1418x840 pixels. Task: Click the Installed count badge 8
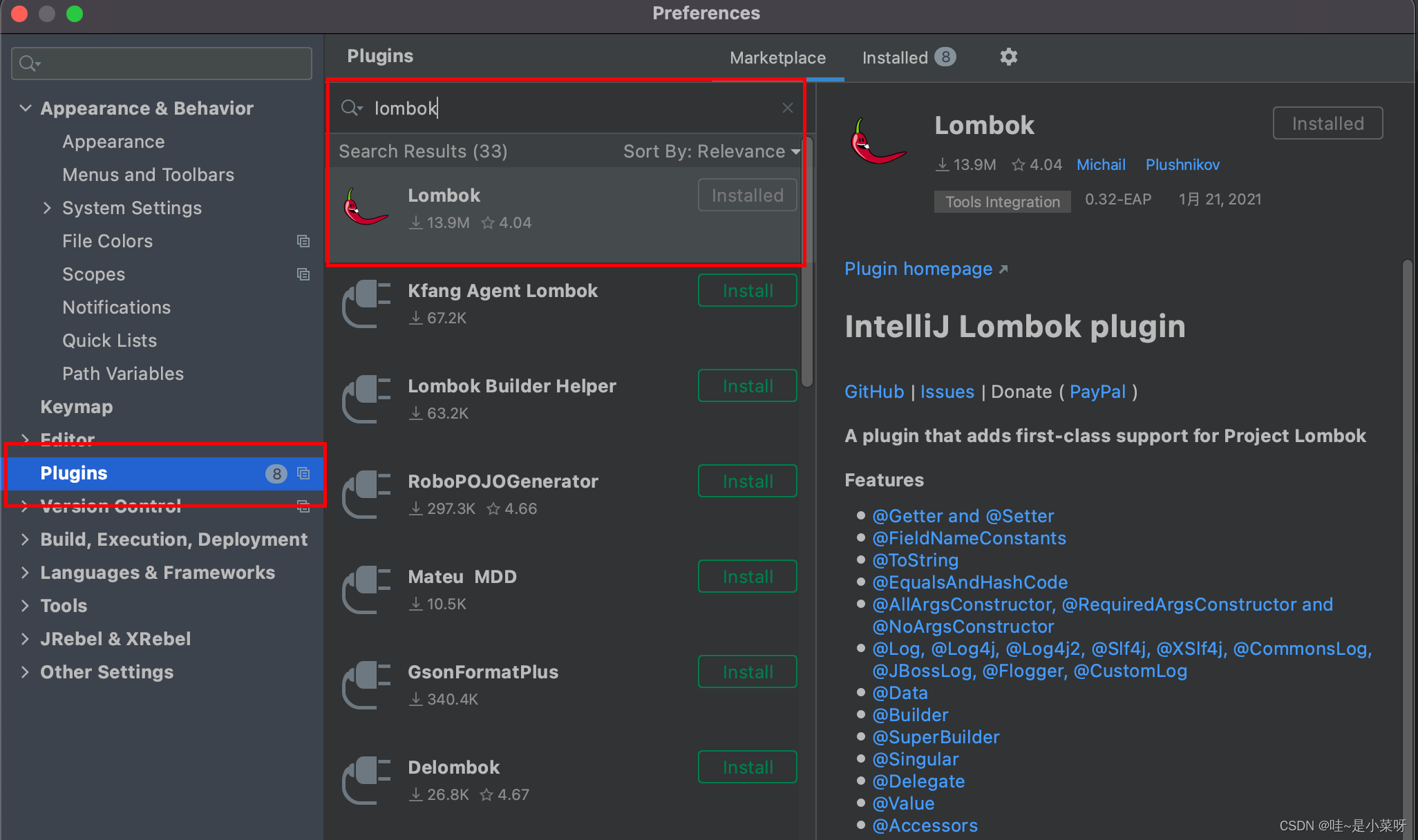(x=945, y=57)
